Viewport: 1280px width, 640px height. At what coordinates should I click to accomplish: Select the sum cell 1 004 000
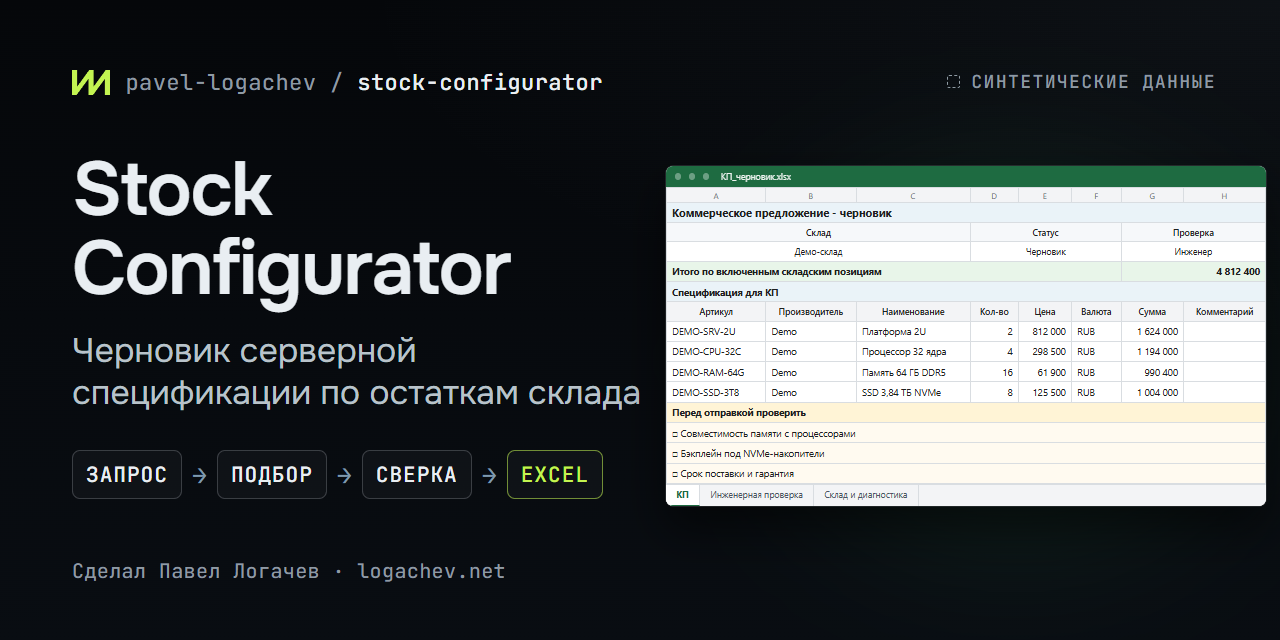coord(1153,392)
